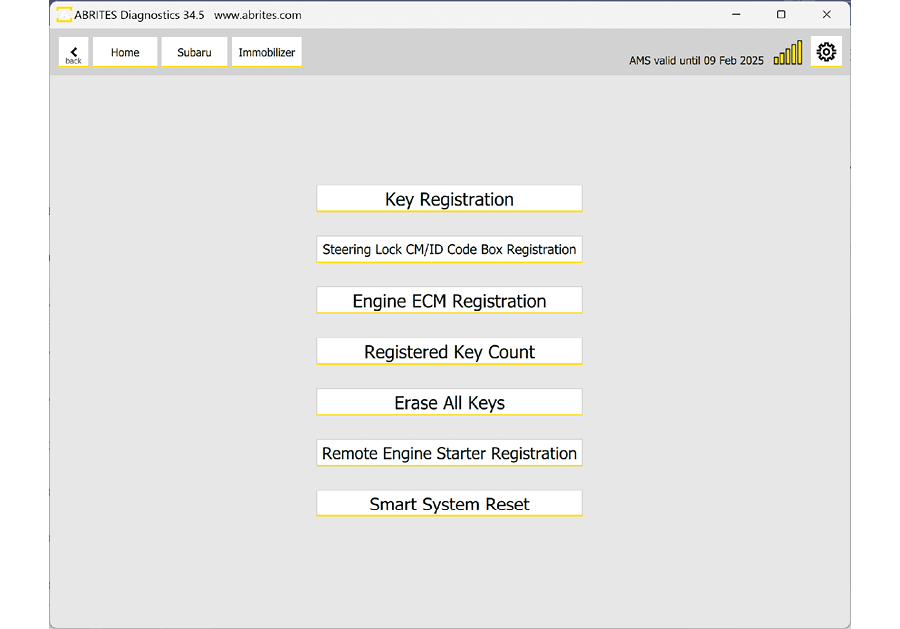
Task: Choose Steering Lock CM/ID Code Box Registration
Action: point(449,250)
